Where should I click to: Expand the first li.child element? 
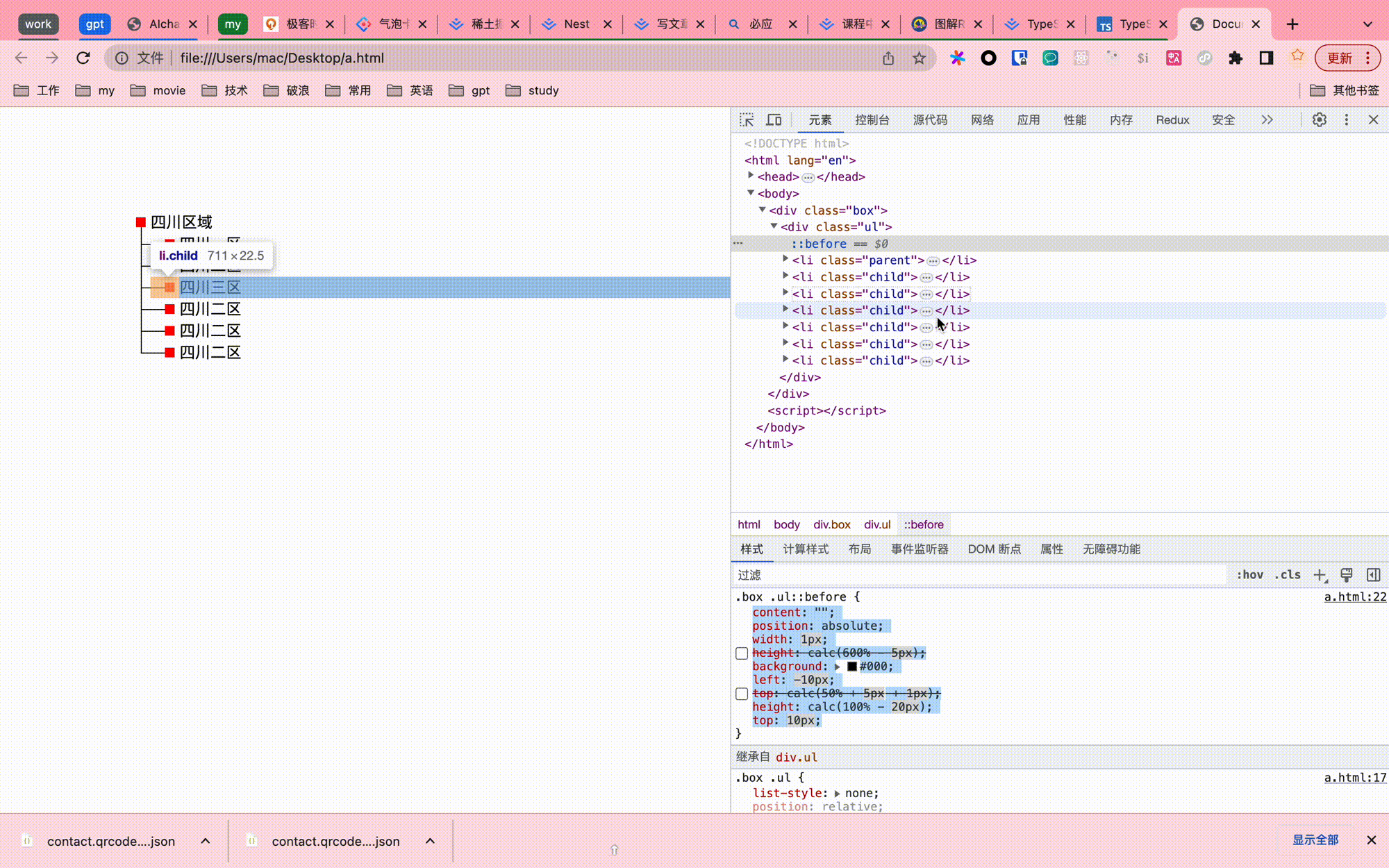785,276
